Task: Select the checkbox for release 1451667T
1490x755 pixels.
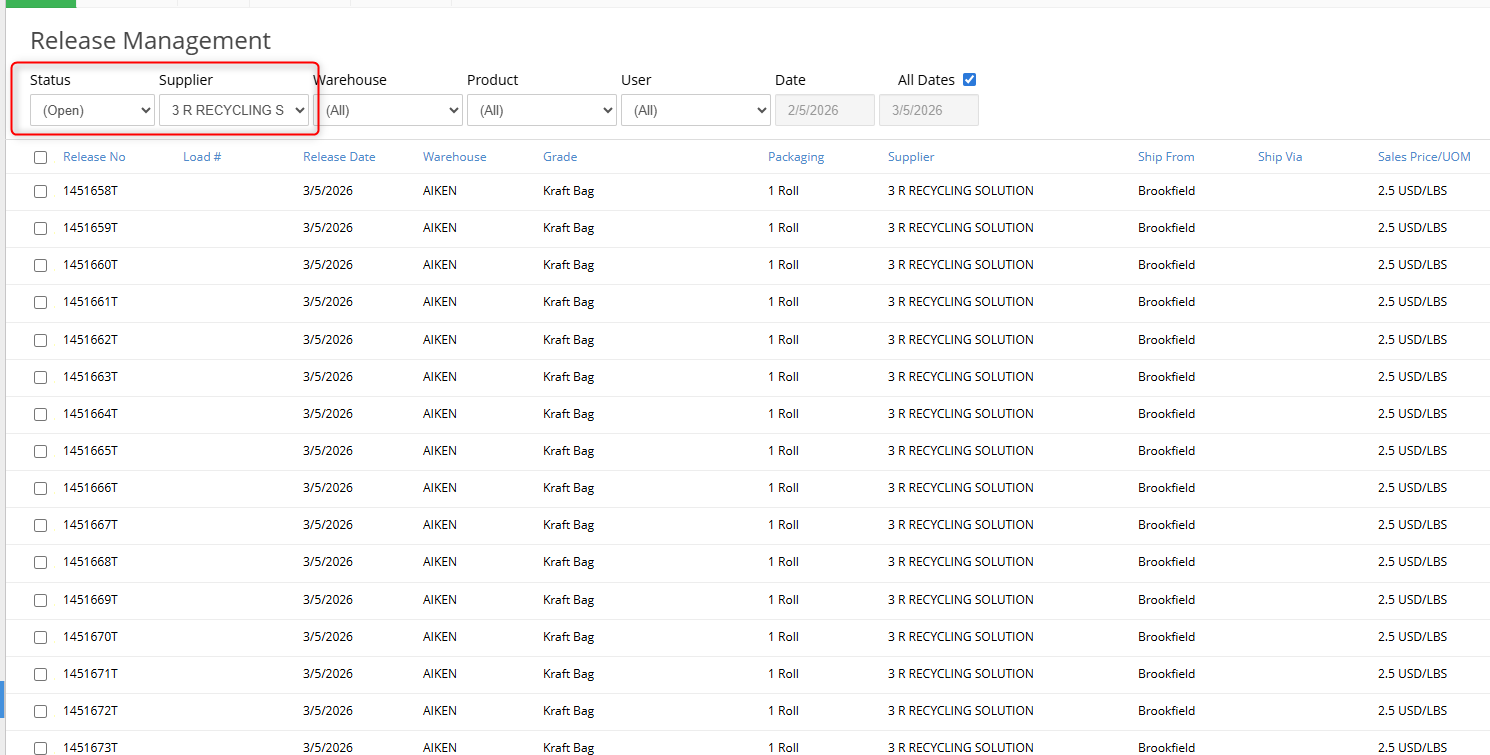Action: (x=40, y=525)
